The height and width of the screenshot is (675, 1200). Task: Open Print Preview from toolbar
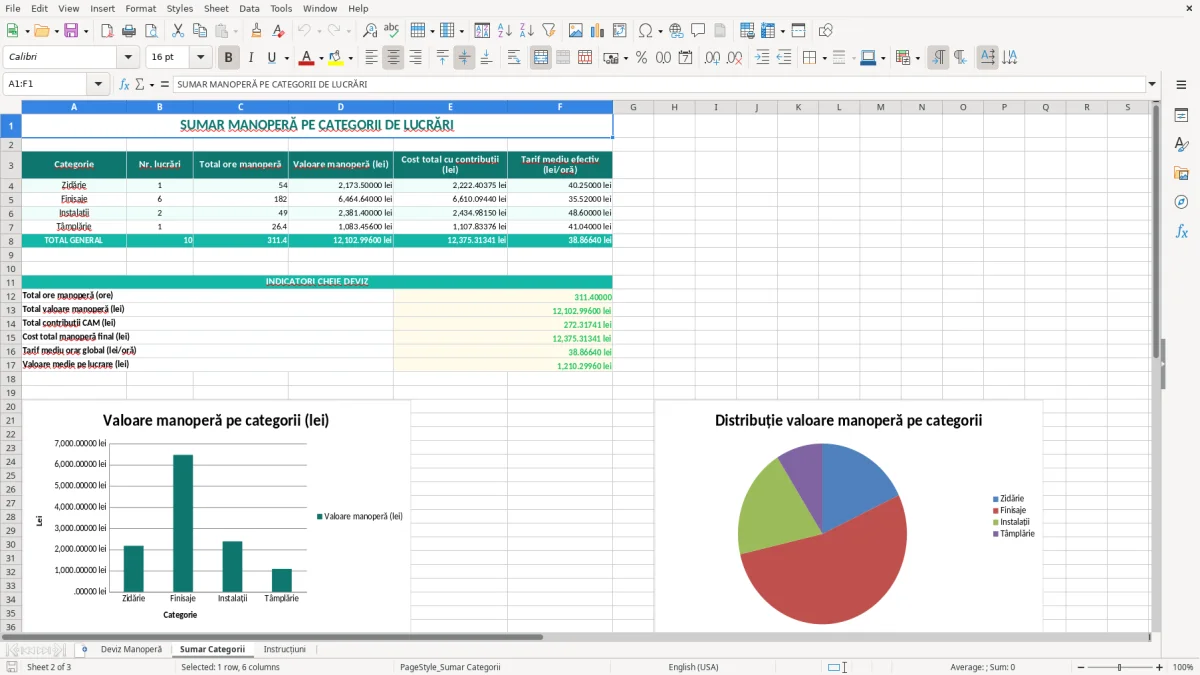tap(151, 31)
